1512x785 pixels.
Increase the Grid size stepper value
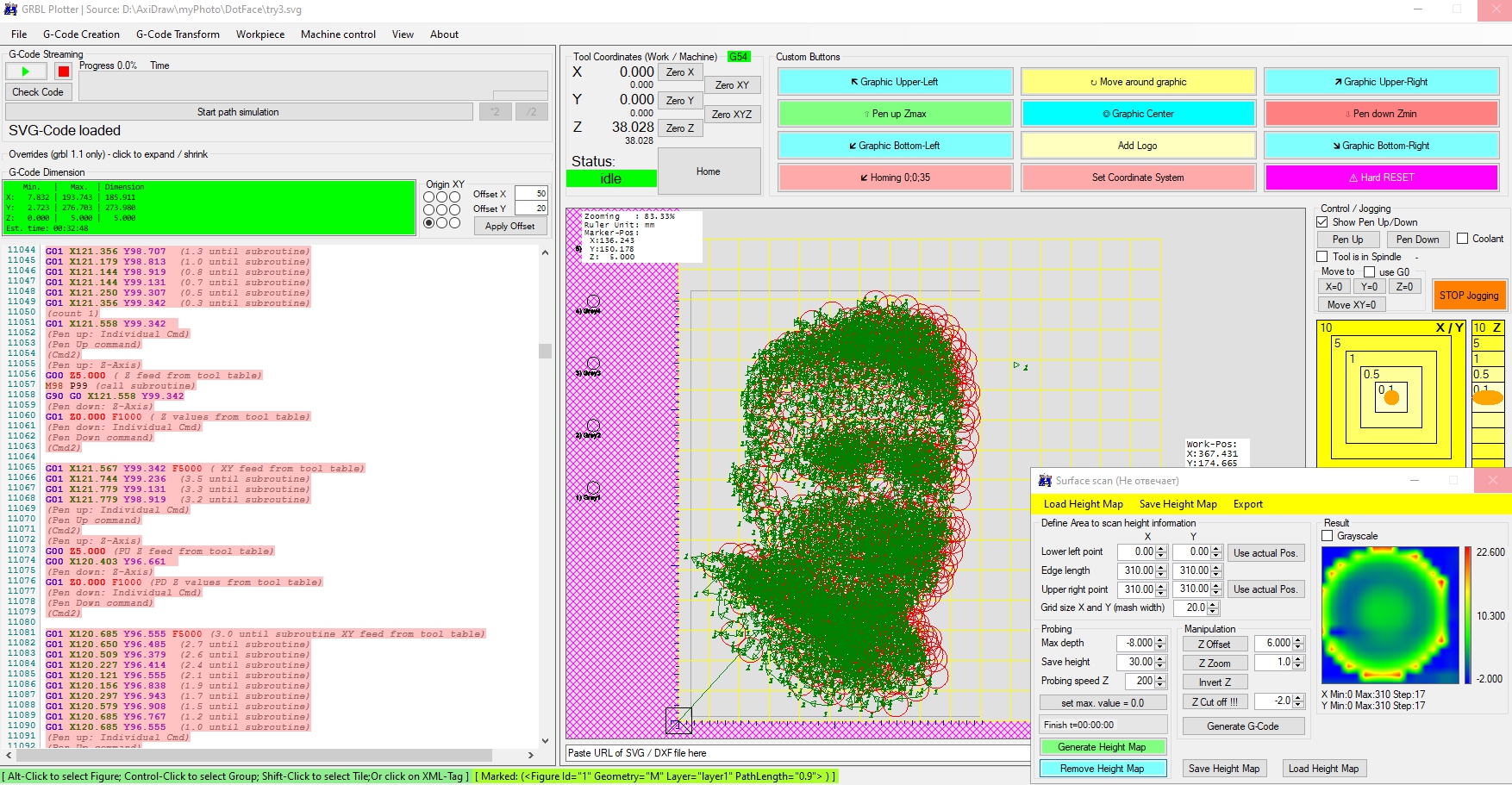1214,604
